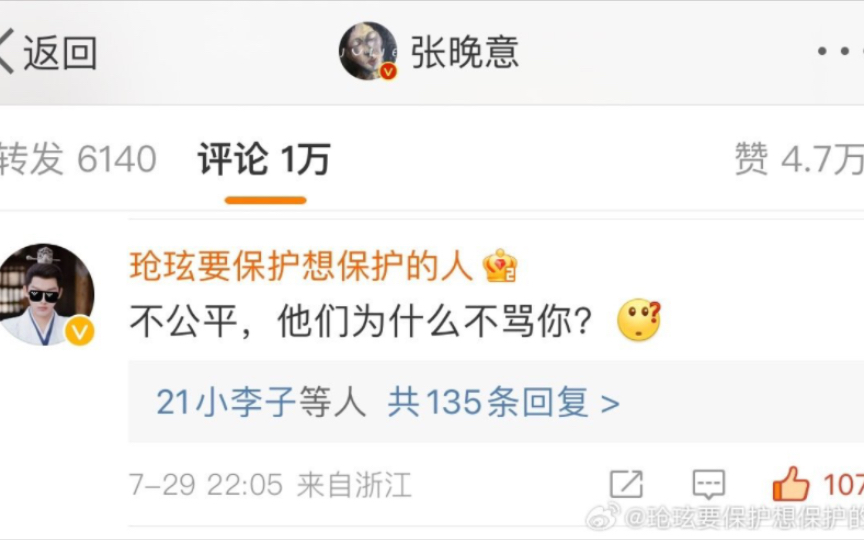Click the crown membership badge icon
Viewport: 864px width, 540px height.
tap(499, 266)
